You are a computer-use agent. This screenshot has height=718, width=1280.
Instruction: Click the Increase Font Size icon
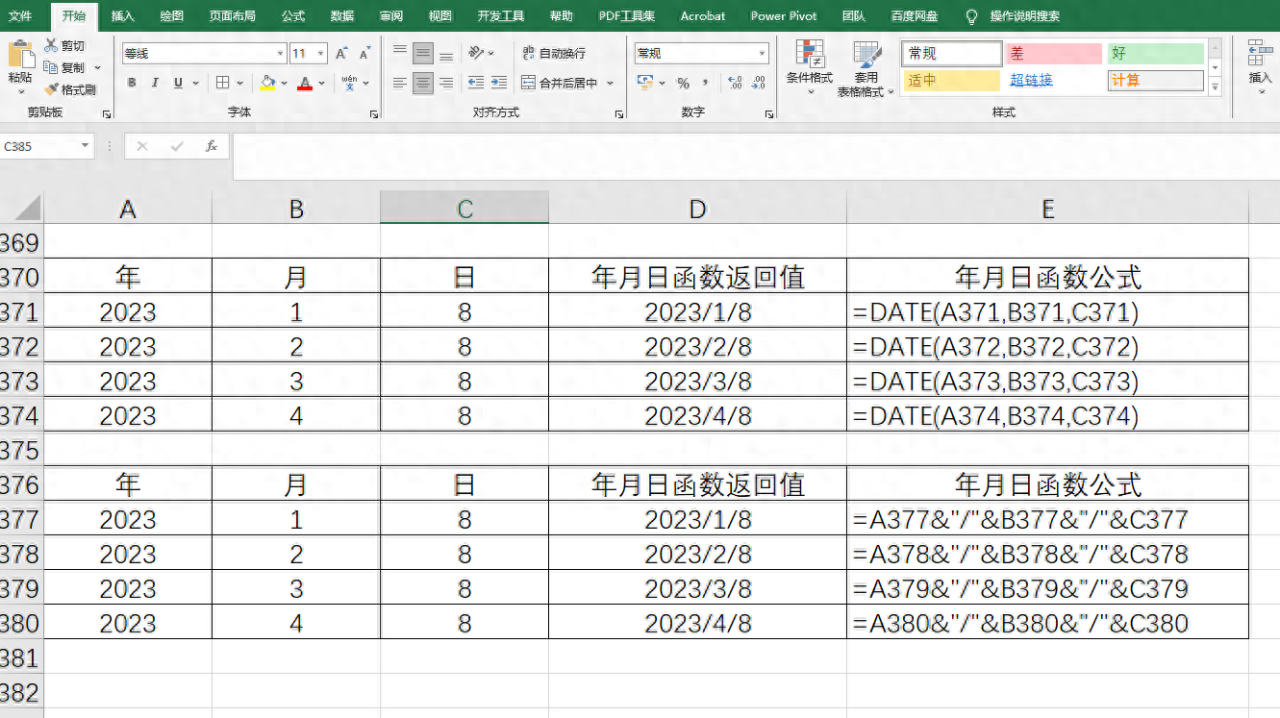click(342, 54)
